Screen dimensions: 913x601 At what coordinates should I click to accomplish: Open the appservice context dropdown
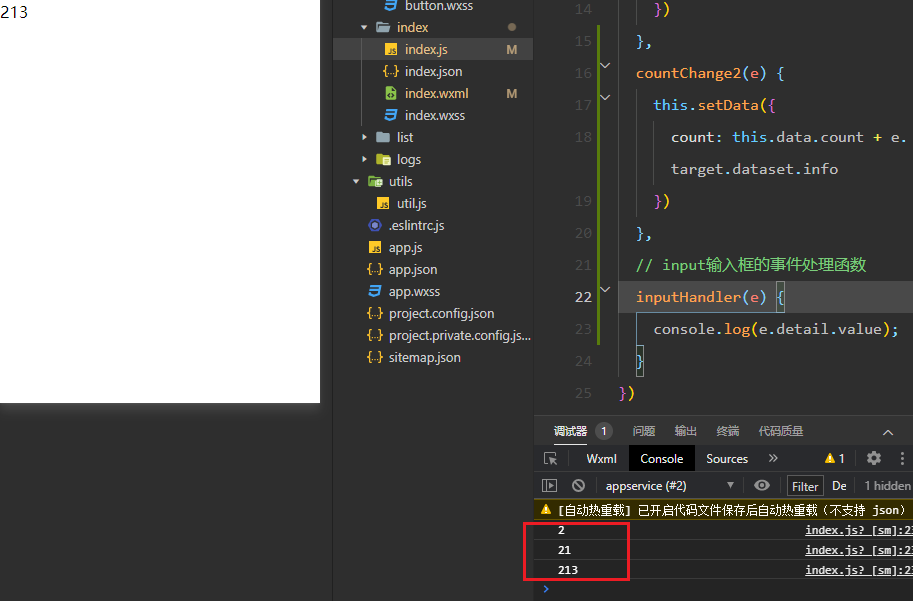(668, 485)
